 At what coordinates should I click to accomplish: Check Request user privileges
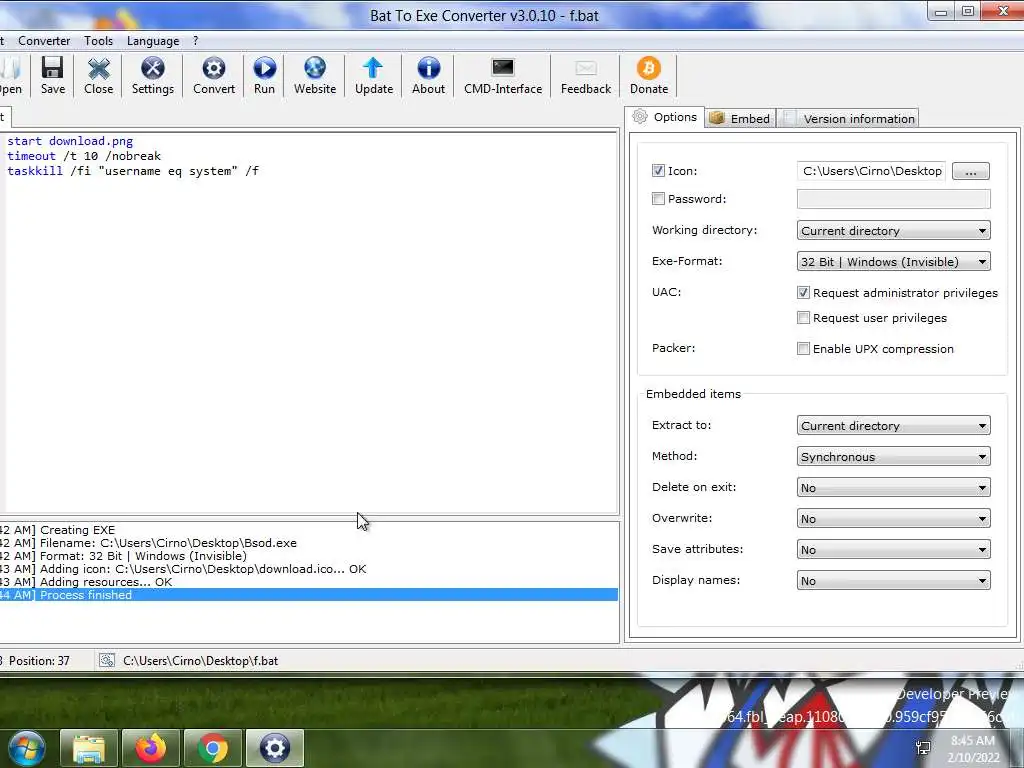pyautogui.click(x=803, y=318)
